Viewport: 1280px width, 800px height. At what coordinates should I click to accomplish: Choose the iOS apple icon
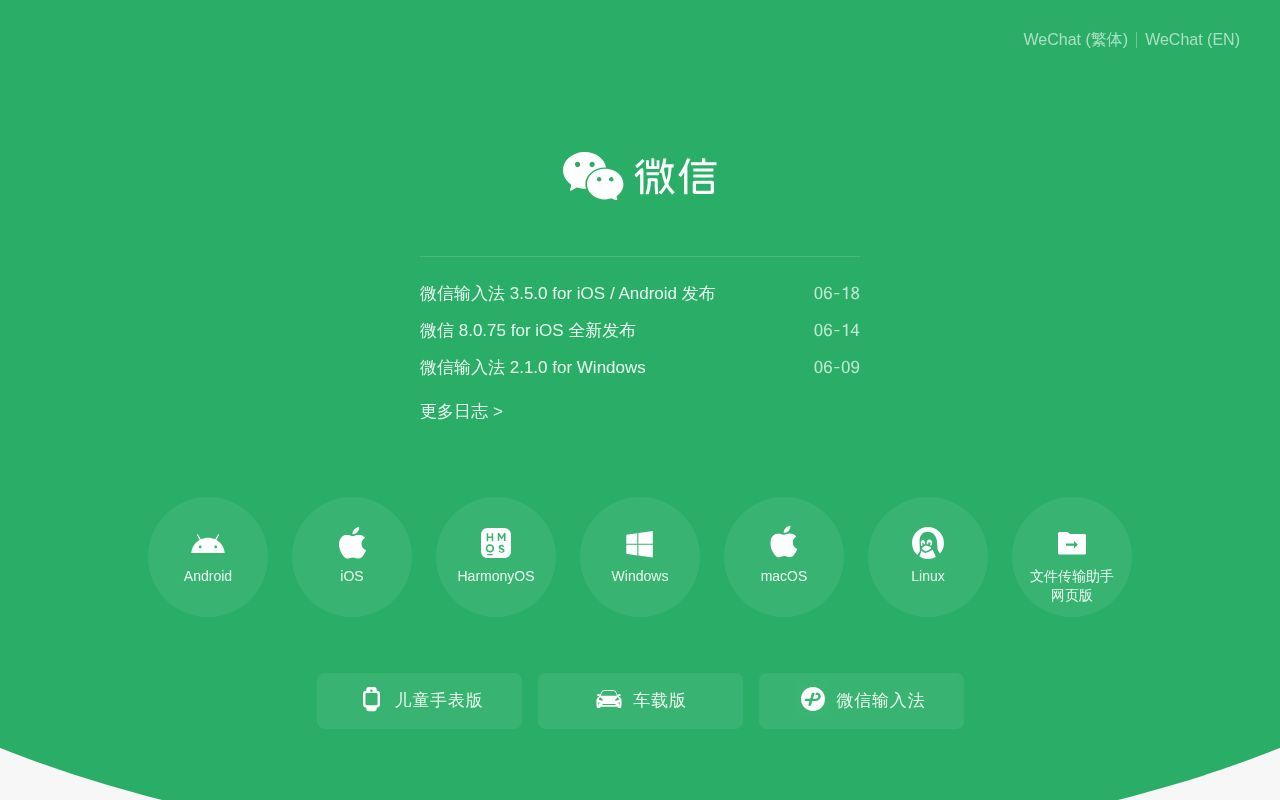tap(352, 543)
